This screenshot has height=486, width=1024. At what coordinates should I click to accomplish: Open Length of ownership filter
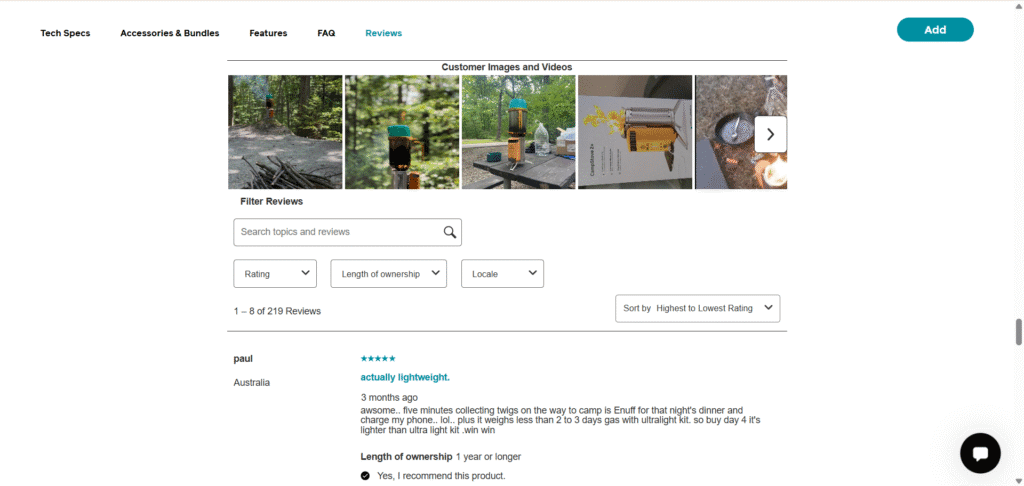tap(388, 274)
